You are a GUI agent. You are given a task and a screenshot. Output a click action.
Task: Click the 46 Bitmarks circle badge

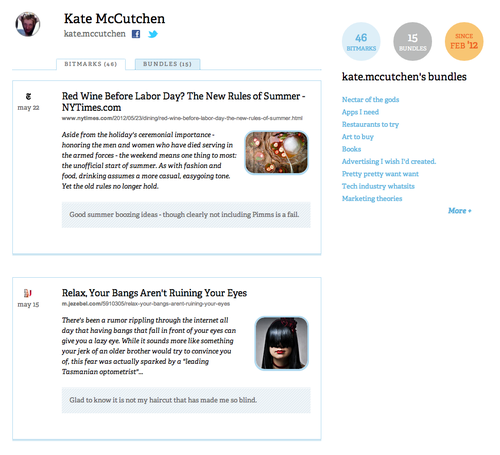(x=361, y=42)
